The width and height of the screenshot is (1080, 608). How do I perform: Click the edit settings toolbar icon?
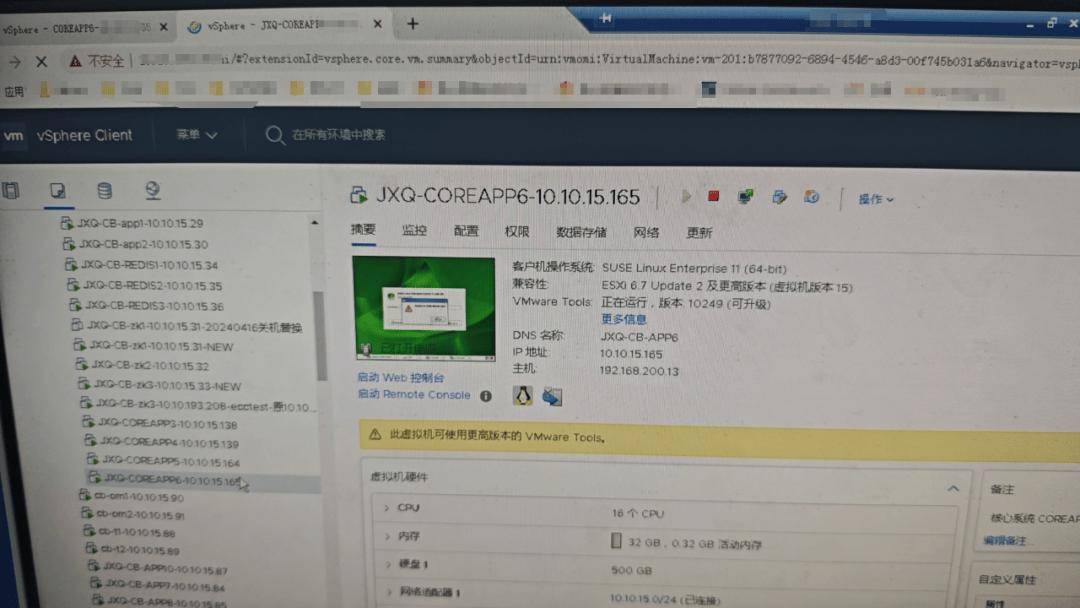pos(779,198)
